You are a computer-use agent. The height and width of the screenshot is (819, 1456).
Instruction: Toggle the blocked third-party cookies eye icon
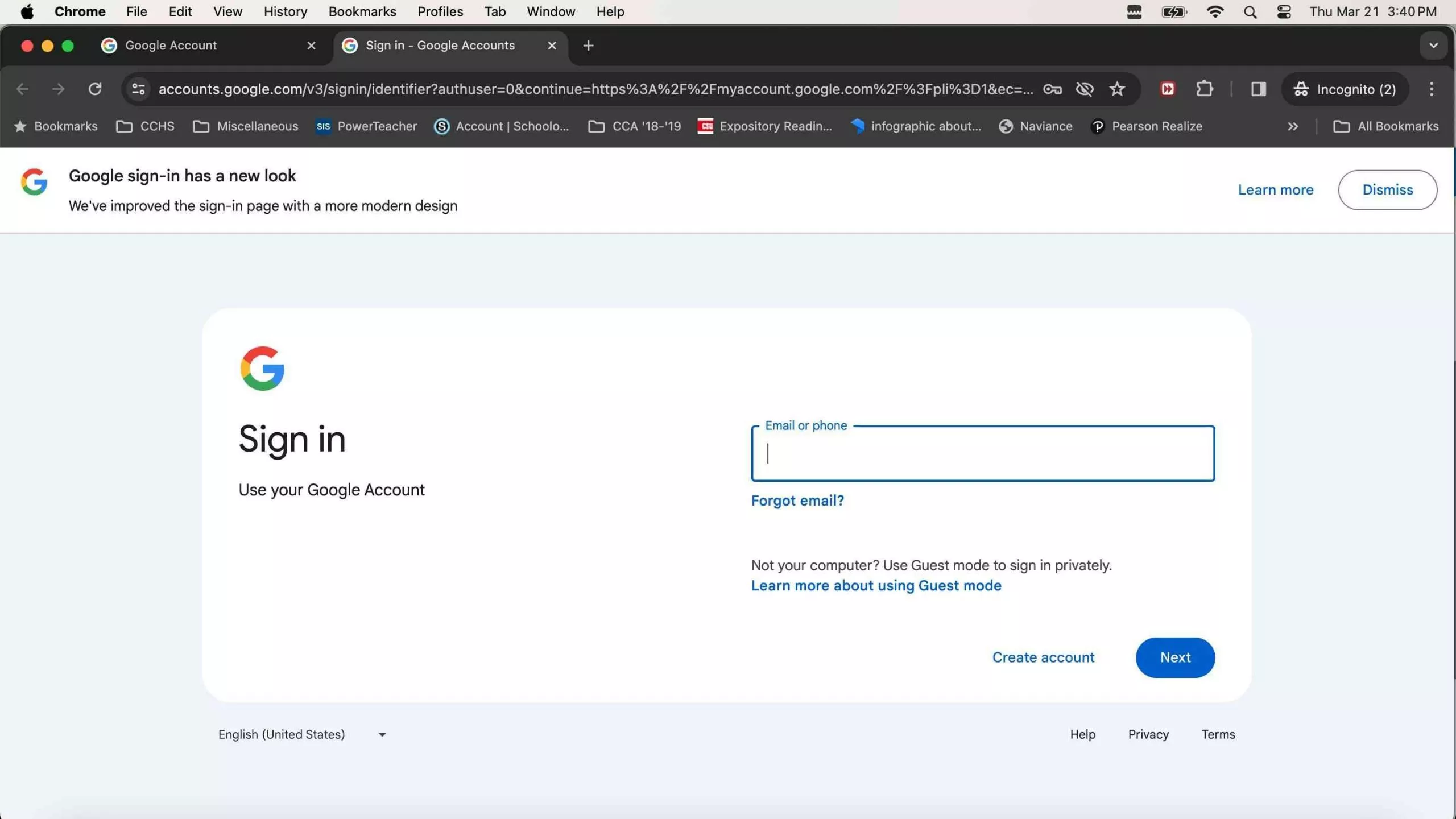[x=1084, y=89]
